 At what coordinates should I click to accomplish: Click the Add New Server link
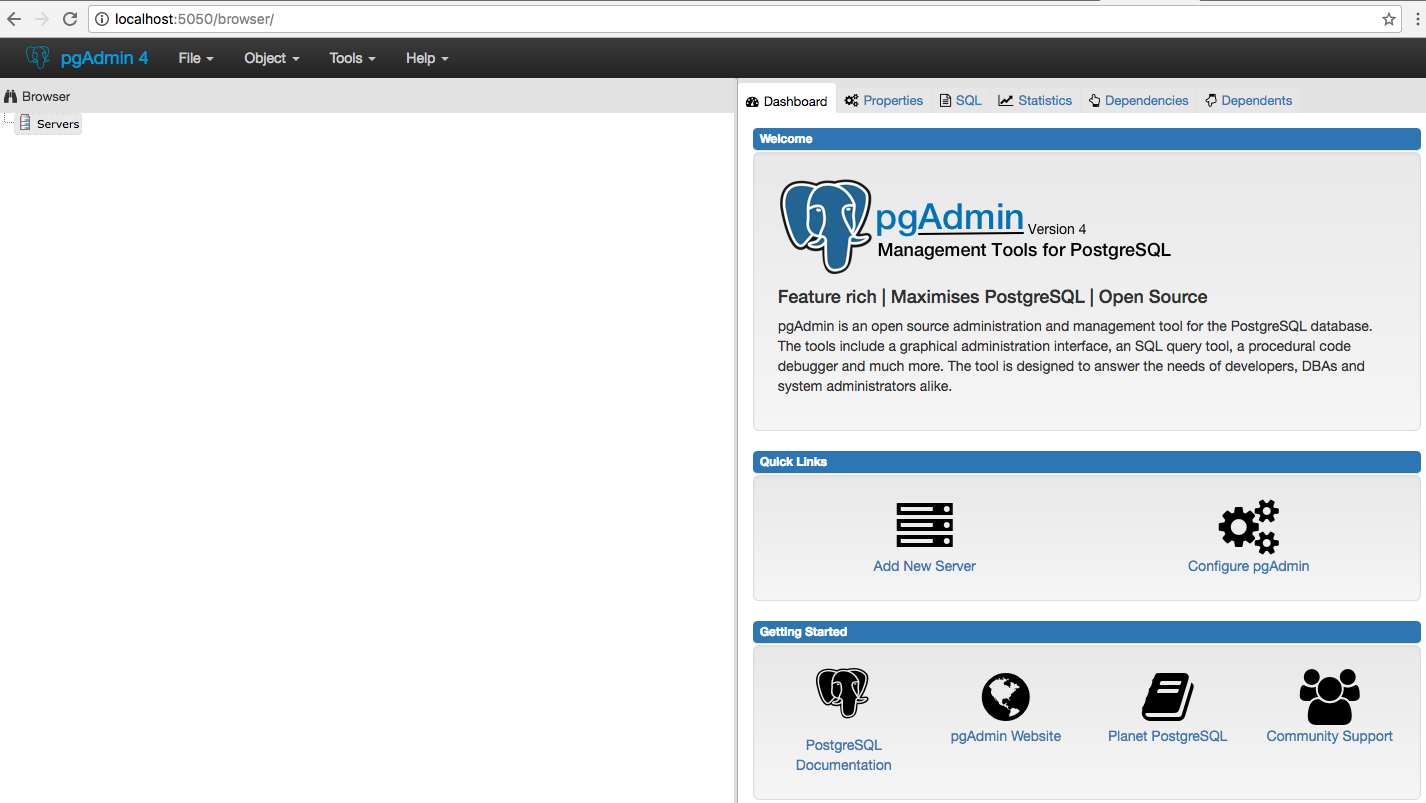click(924, 566)
